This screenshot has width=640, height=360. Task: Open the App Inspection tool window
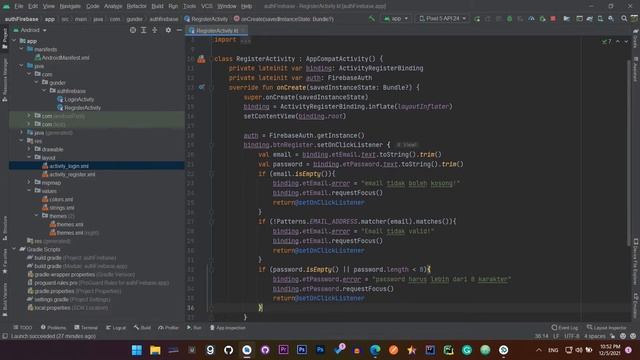pos(228,328)
